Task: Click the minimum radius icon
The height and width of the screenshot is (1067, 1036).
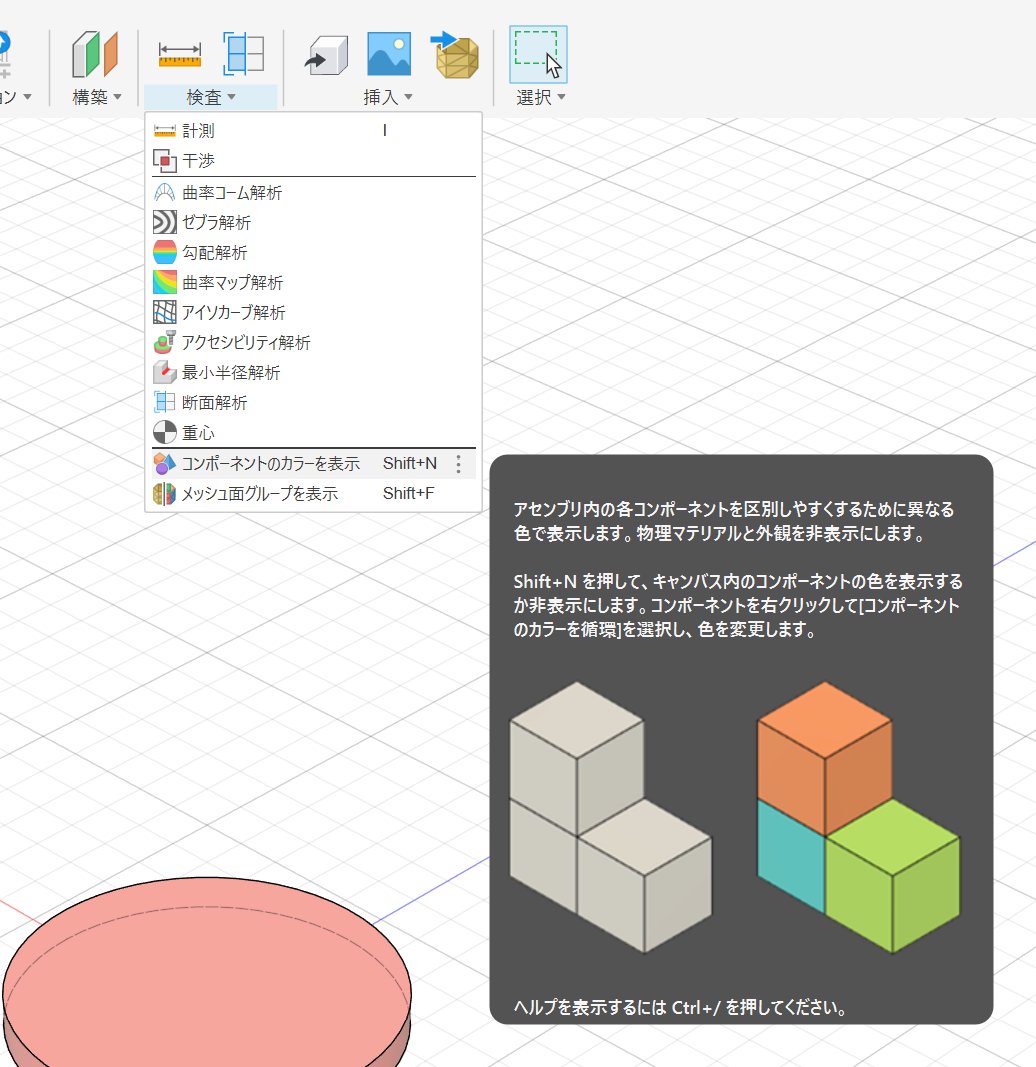Action: (x=165, y=372)
